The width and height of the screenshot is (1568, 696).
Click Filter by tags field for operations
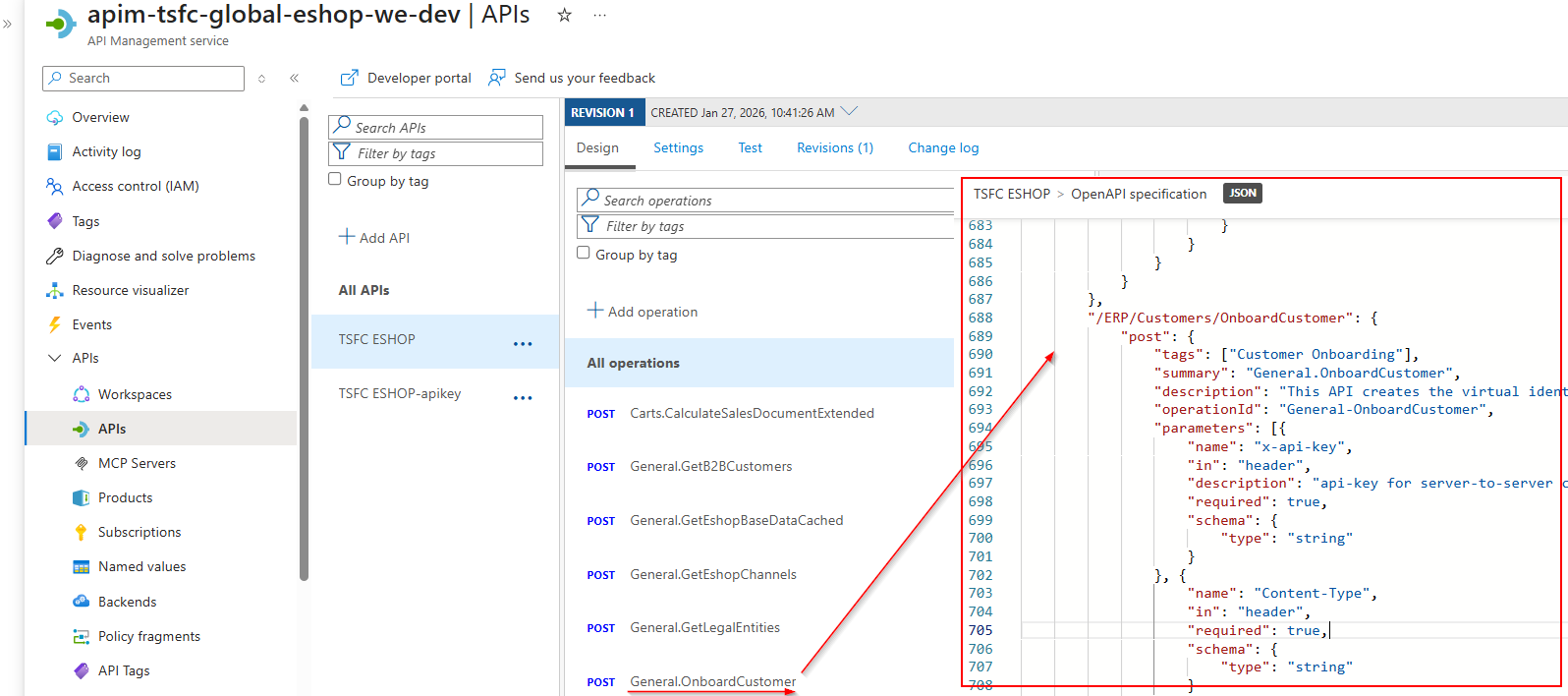point(765,226)
